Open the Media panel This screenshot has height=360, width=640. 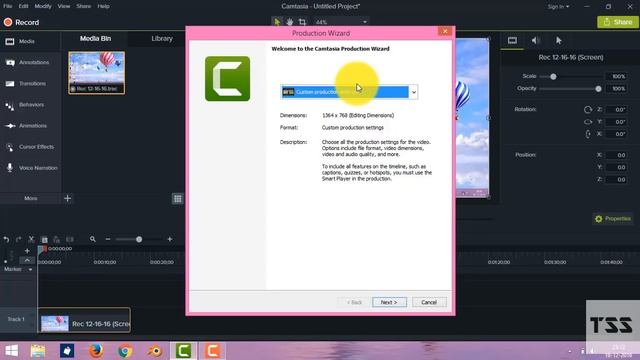20,42
